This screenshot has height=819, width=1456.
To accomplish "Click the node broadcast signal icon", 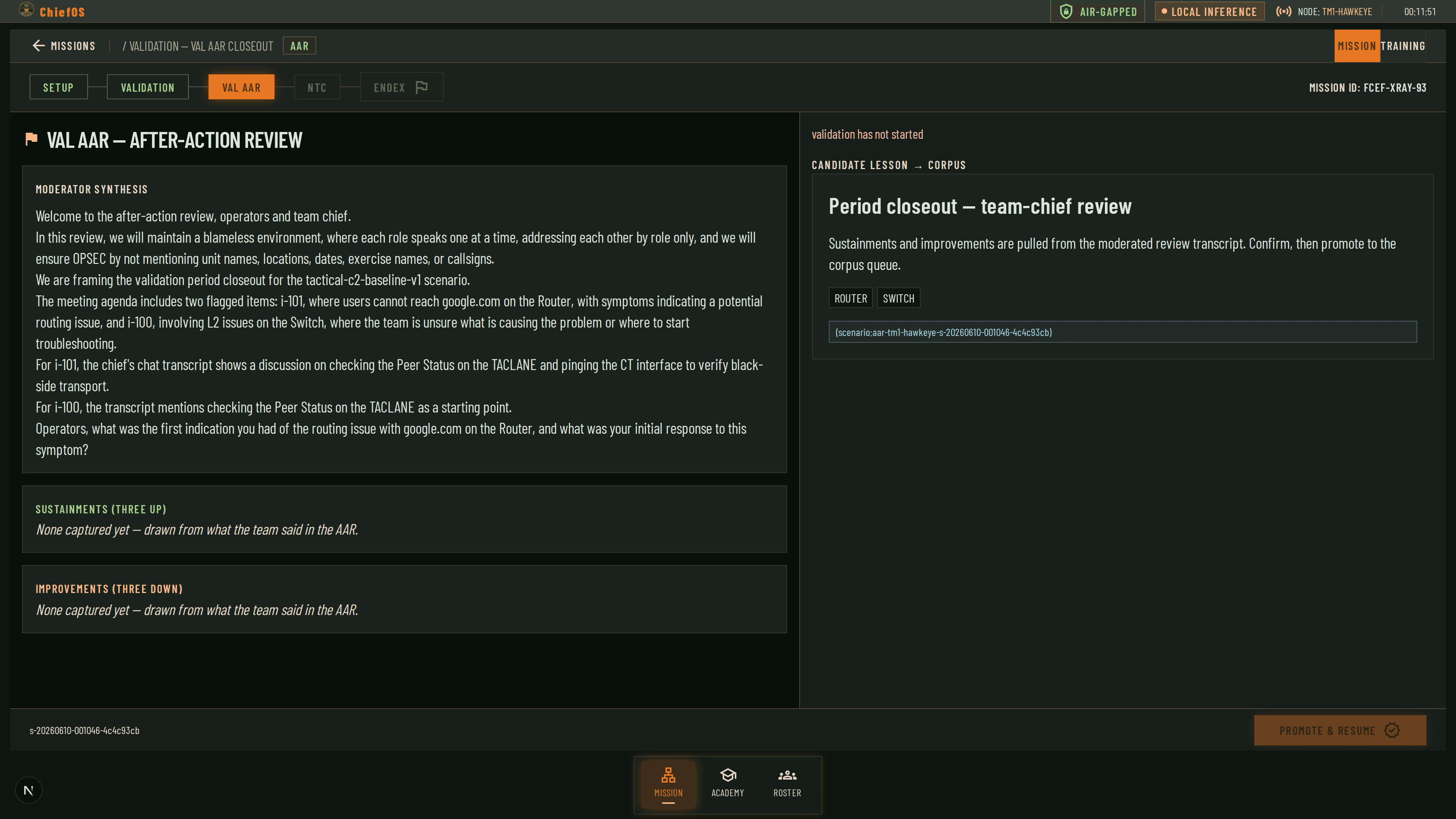I will [1283, 11].
